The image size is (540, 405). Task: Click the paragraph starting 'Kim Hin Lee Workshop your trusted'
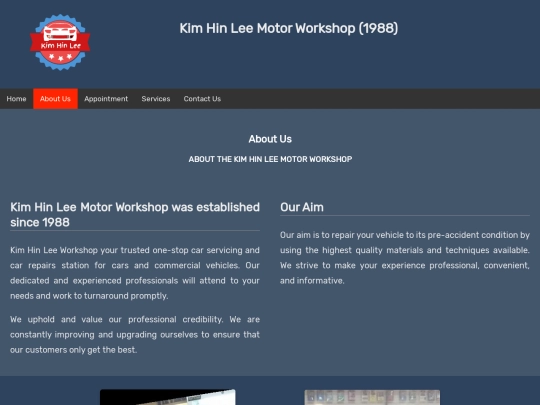[135, 273]
